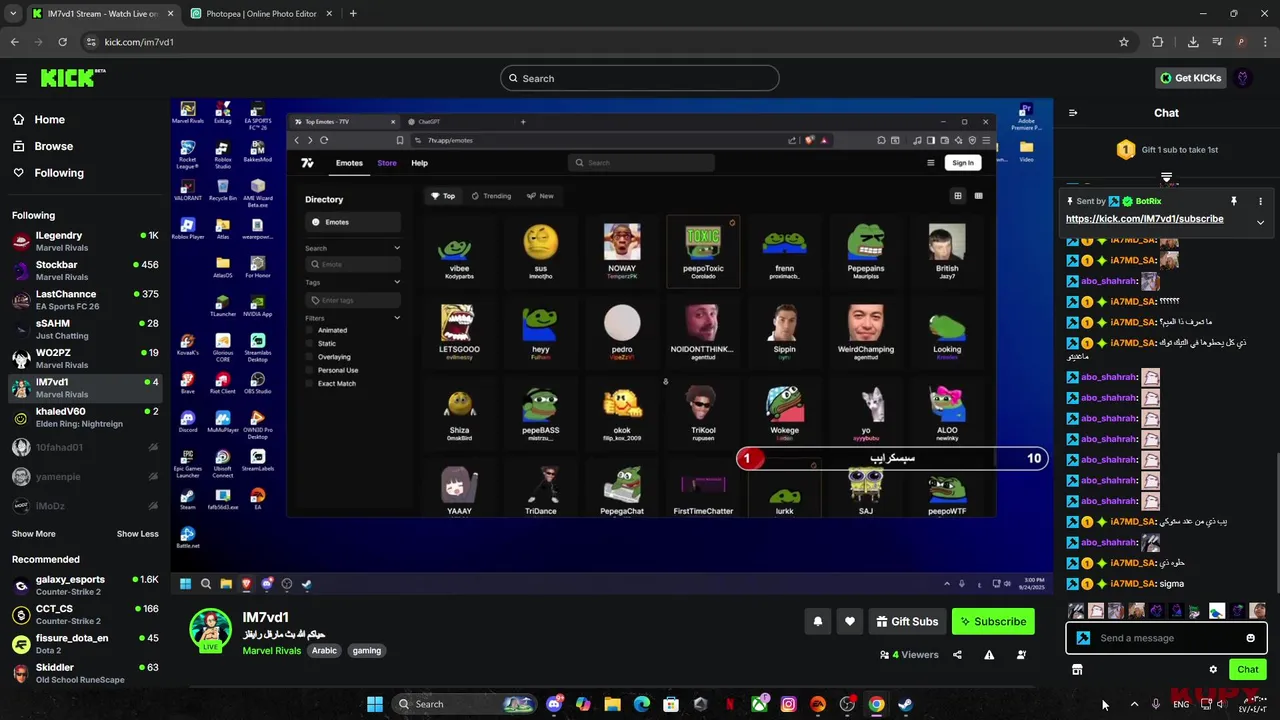This screenshot has width=1280, height=720.
Task: Click the green Subscribe button
Action: pos(993,621)
